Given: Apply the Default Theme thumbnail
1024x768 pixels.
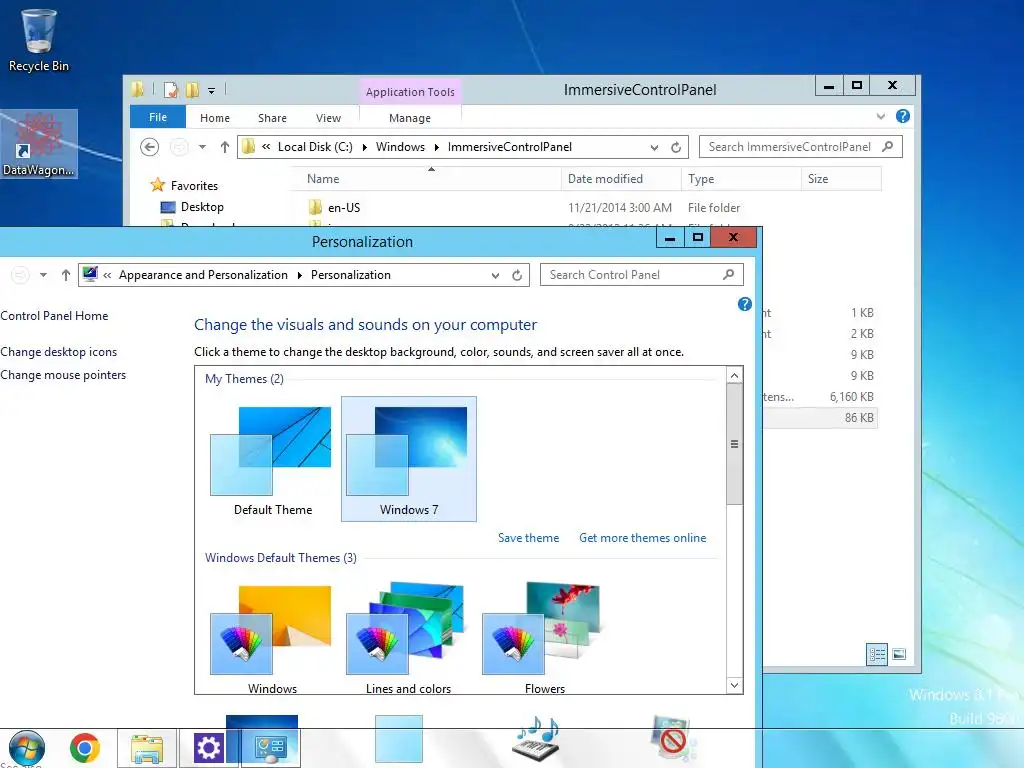Looking at the screenshot, I should [273, 460].
